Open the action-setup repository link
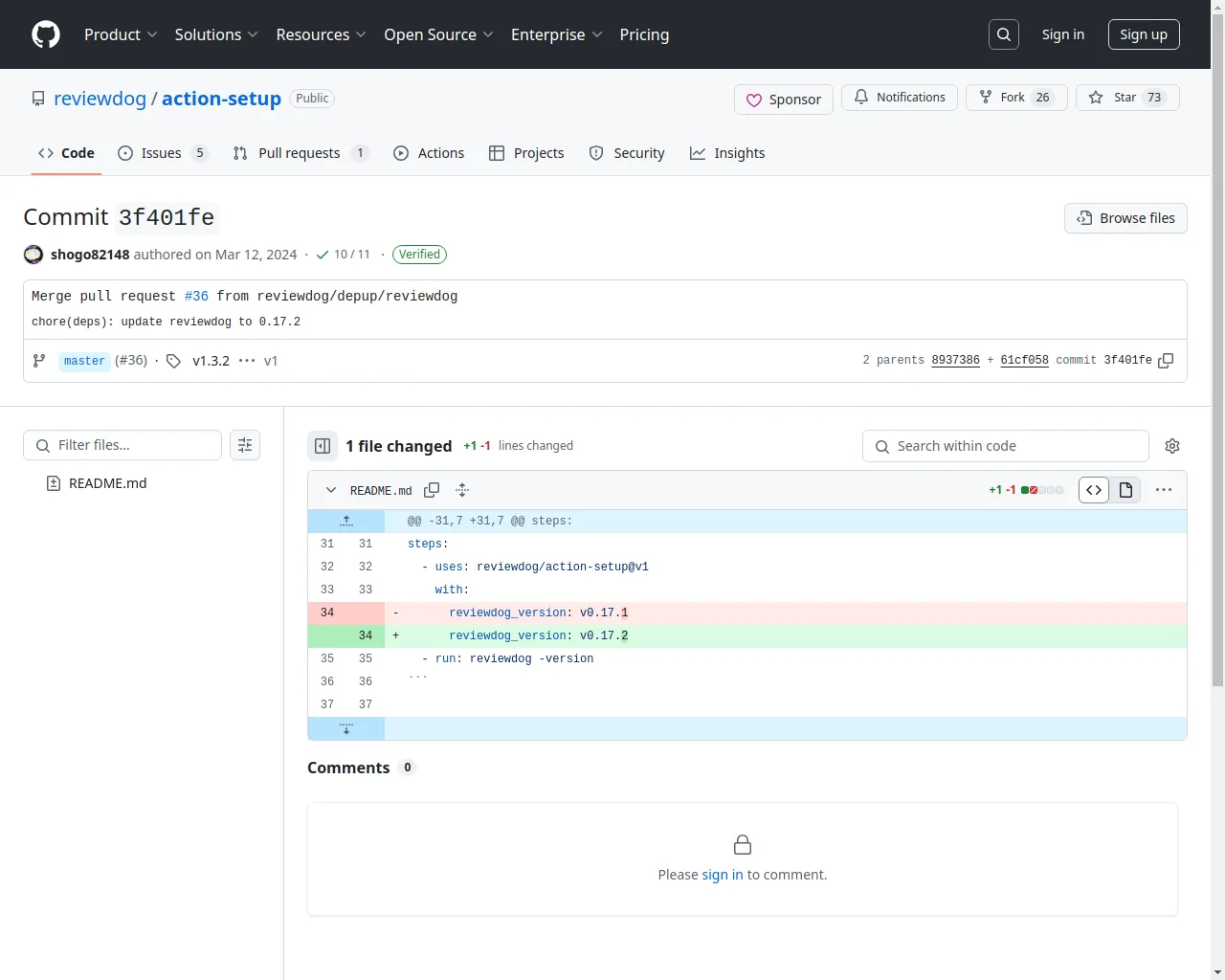Image resolution: width=1225 pixels, height=980 pixels. tap(221, 99)
